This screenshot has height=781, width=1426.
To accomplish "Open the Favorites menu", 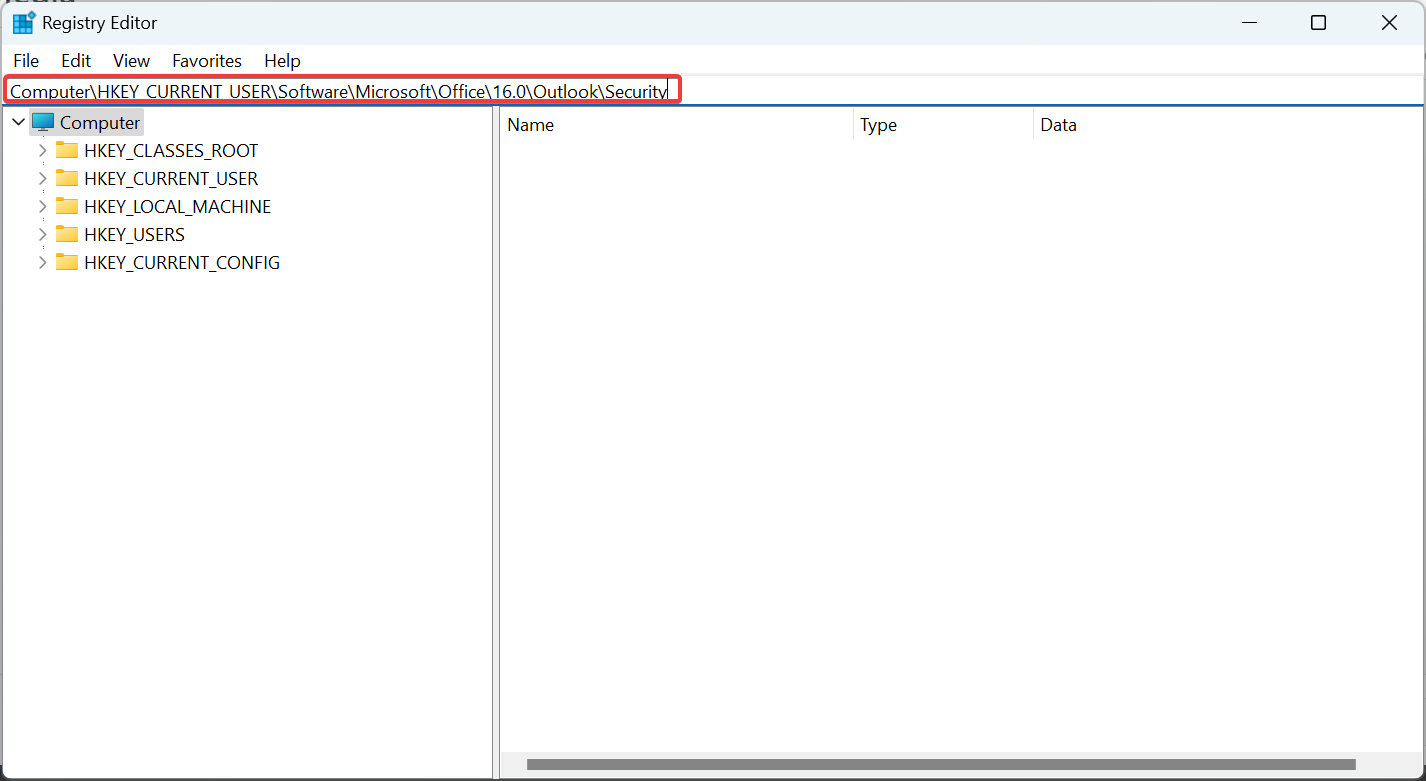I will click(207, 61).
